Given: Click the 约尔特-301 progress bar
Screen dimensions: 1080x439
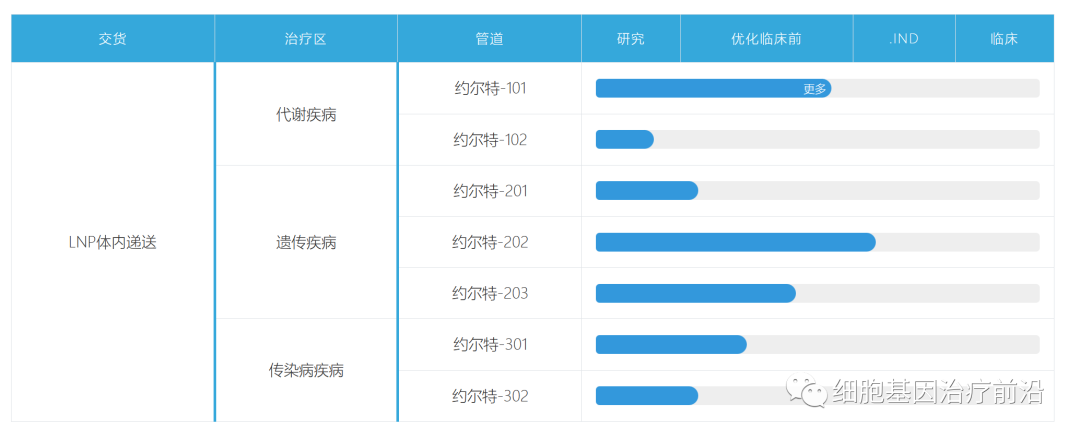Looking at the screenshot, I should tap(671, 344).
